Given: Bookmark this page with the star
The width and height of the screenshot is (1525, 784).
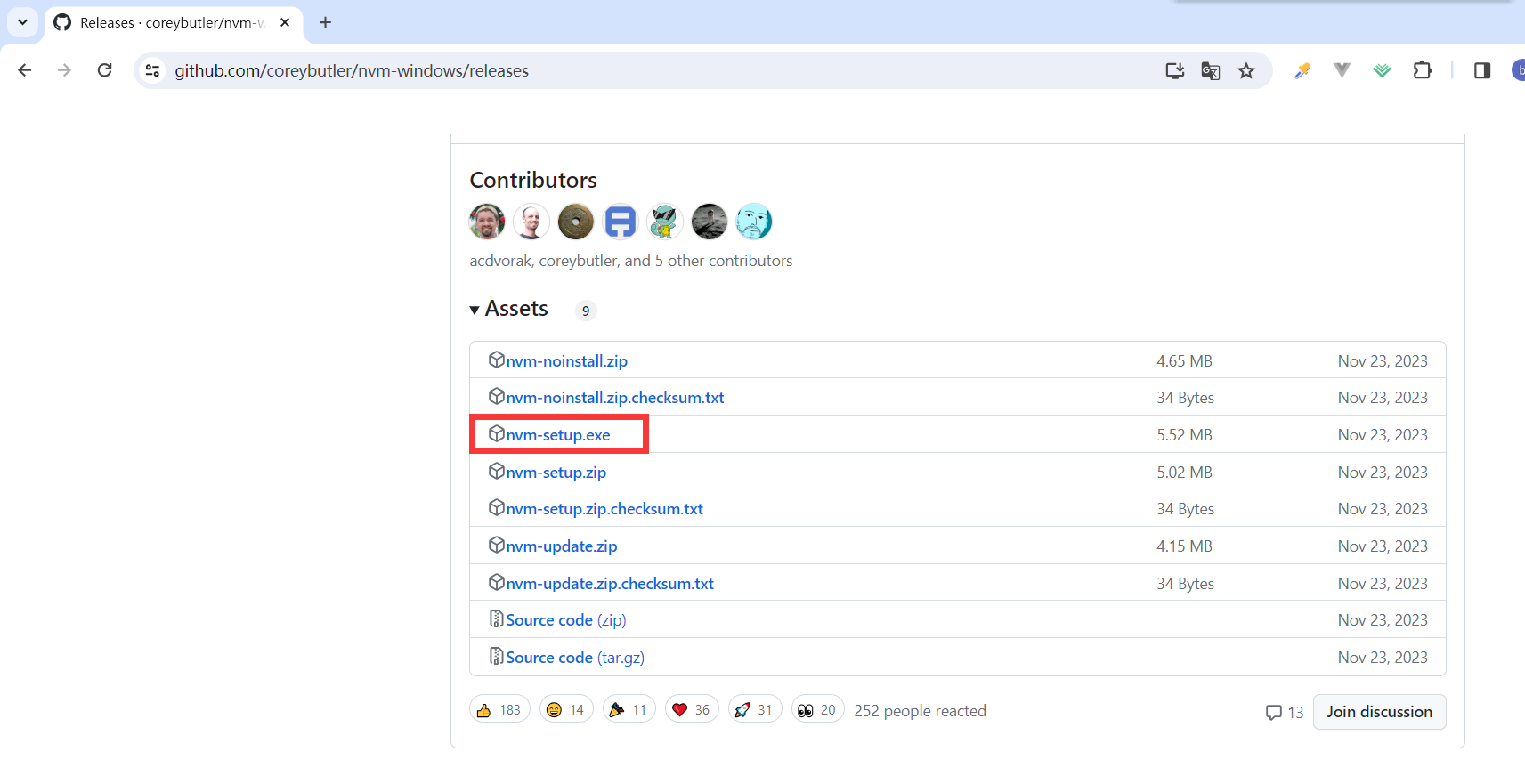Looking at the screenshot, I should (x=1246, y=70).
